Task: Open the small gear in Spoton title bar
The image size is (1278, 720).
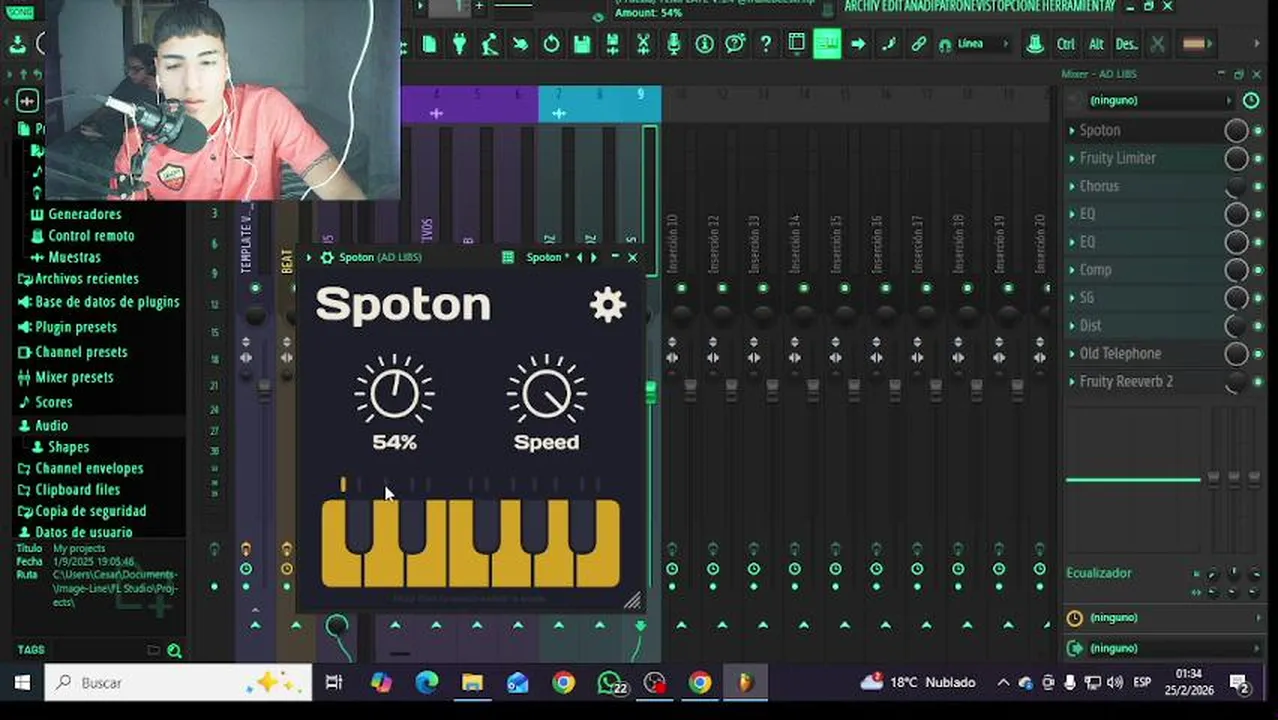Action: [326, 257]
